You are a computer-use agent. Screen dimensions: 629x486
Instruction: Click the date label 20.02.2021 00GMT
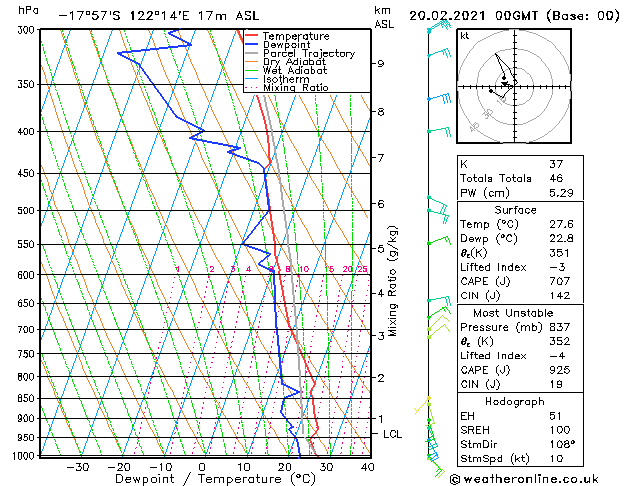click(x=473, y=16)
